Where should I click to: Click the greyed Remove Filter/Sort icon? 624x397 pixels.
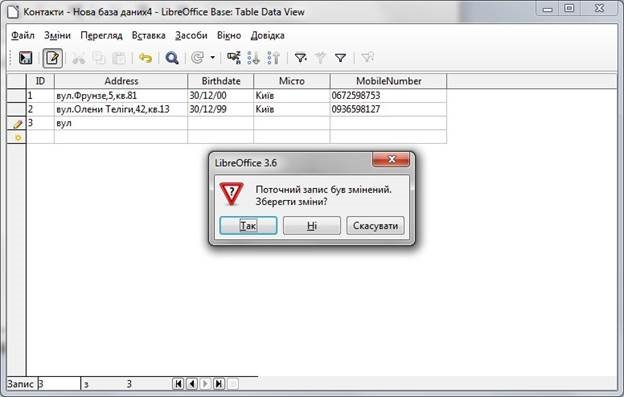click(x=367, y=58)
